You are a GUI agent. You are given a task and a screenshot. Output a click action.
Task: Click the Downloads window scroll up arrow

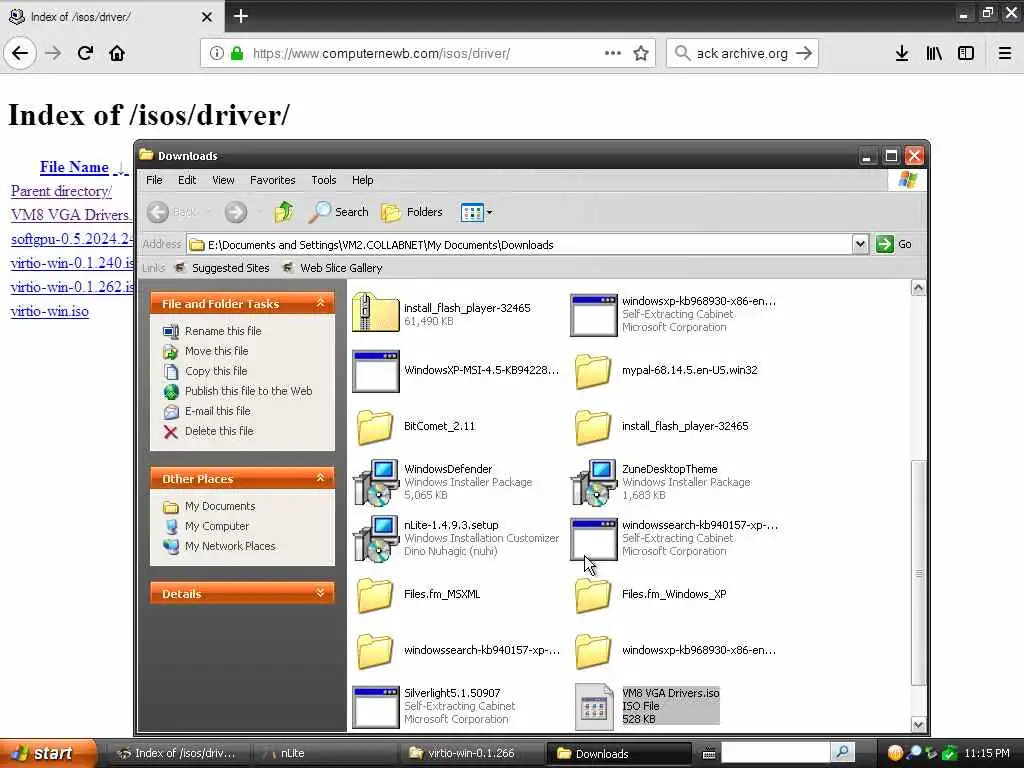pos(918,288)
